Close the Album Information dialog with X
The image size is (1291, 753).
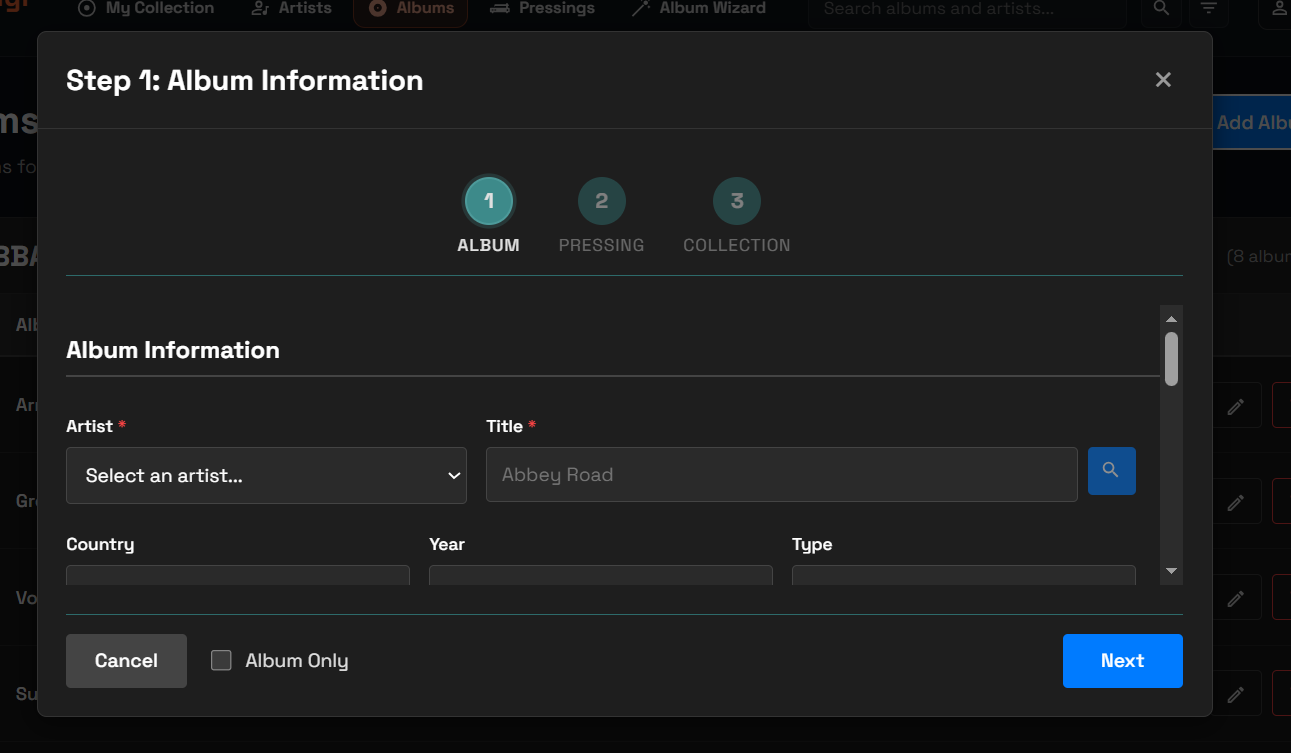click(1162, 80)
